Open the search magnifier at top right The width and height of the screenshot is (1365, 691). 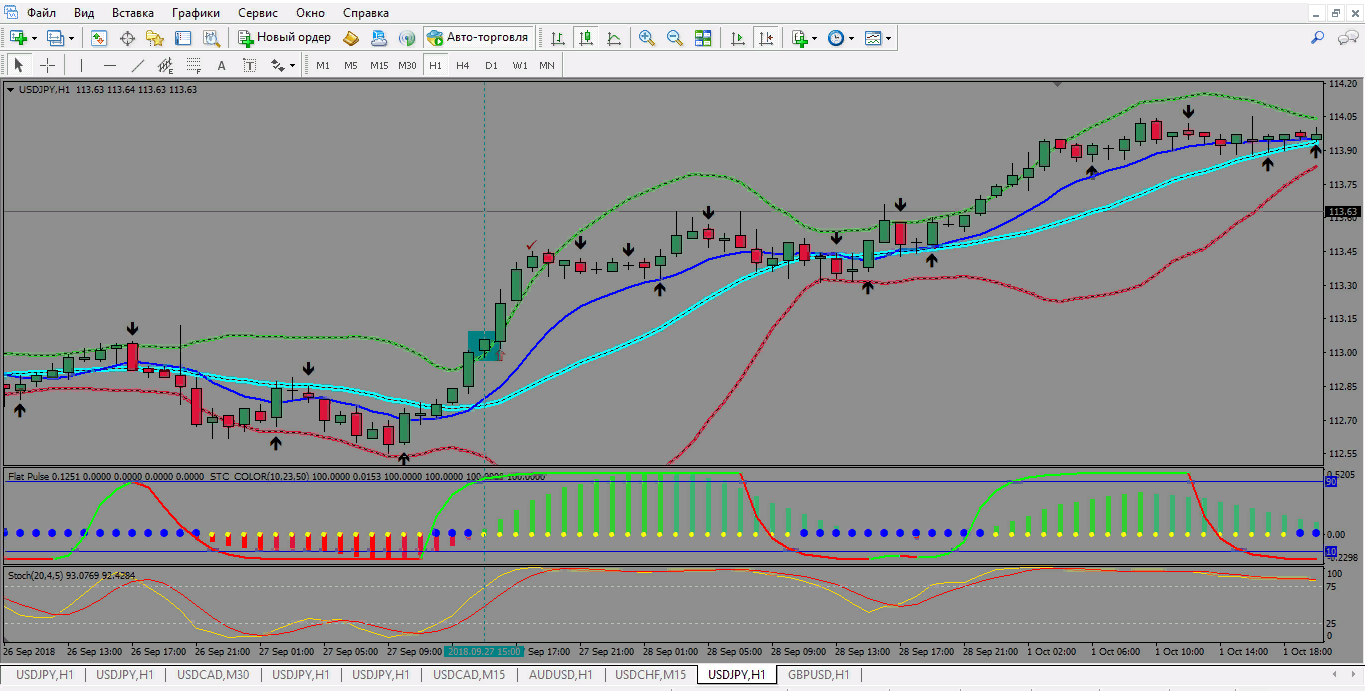1317,38
